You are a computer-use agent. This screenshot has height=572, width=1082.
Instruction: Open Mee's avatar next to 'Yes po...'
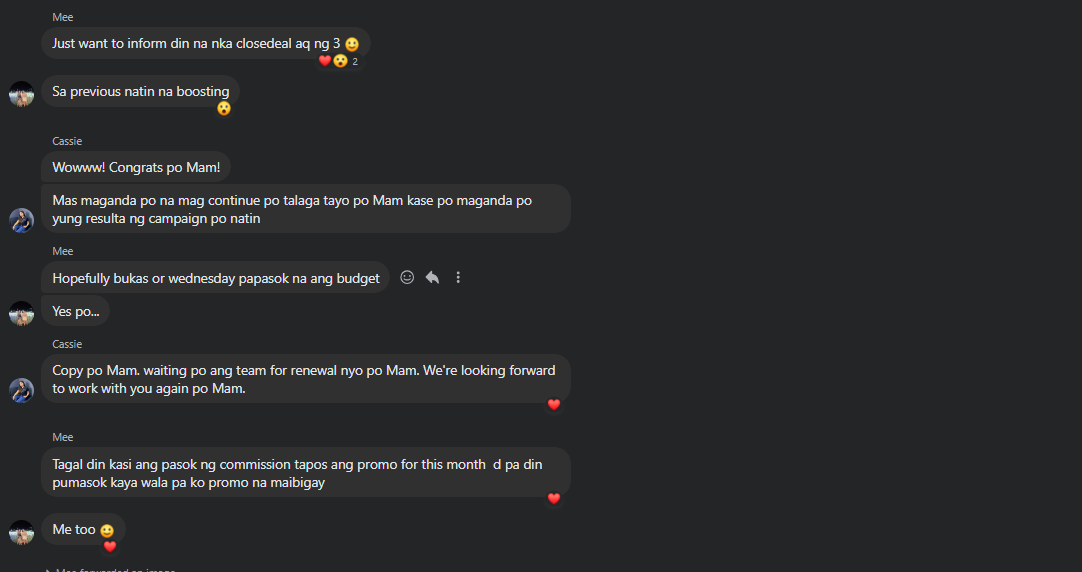point(21,313)
